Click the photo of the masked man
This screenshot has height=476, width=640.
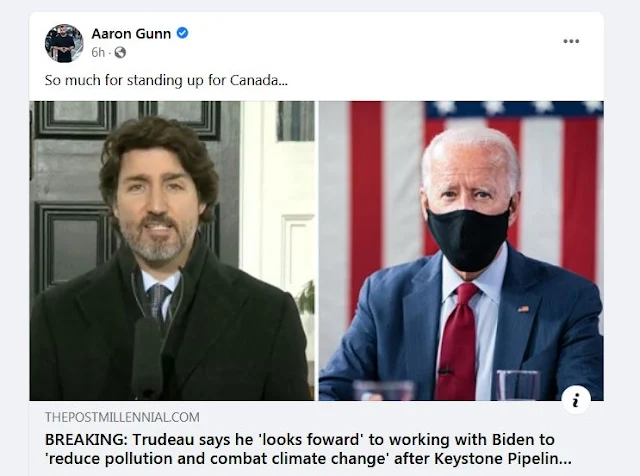[461, 251]
